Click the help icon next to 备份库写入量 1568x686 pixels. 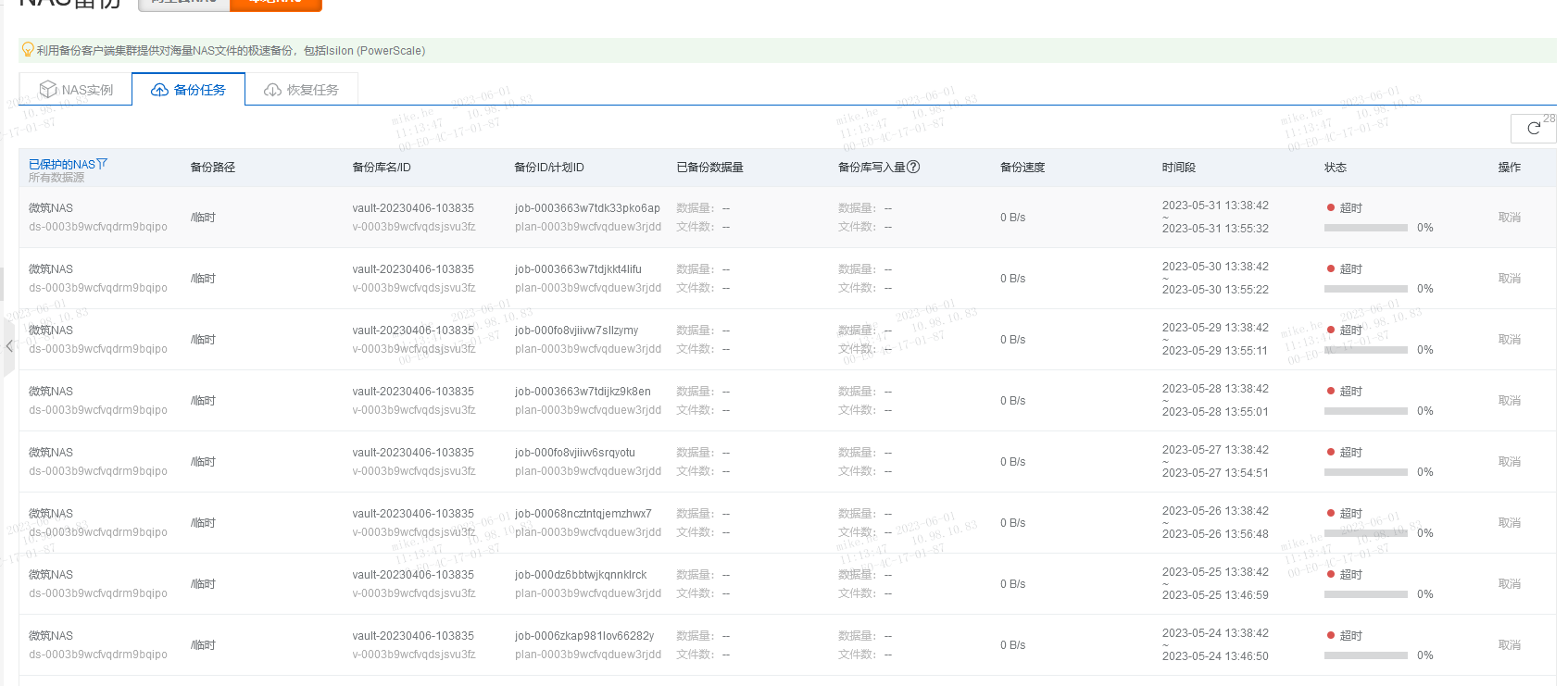point(913,167)
